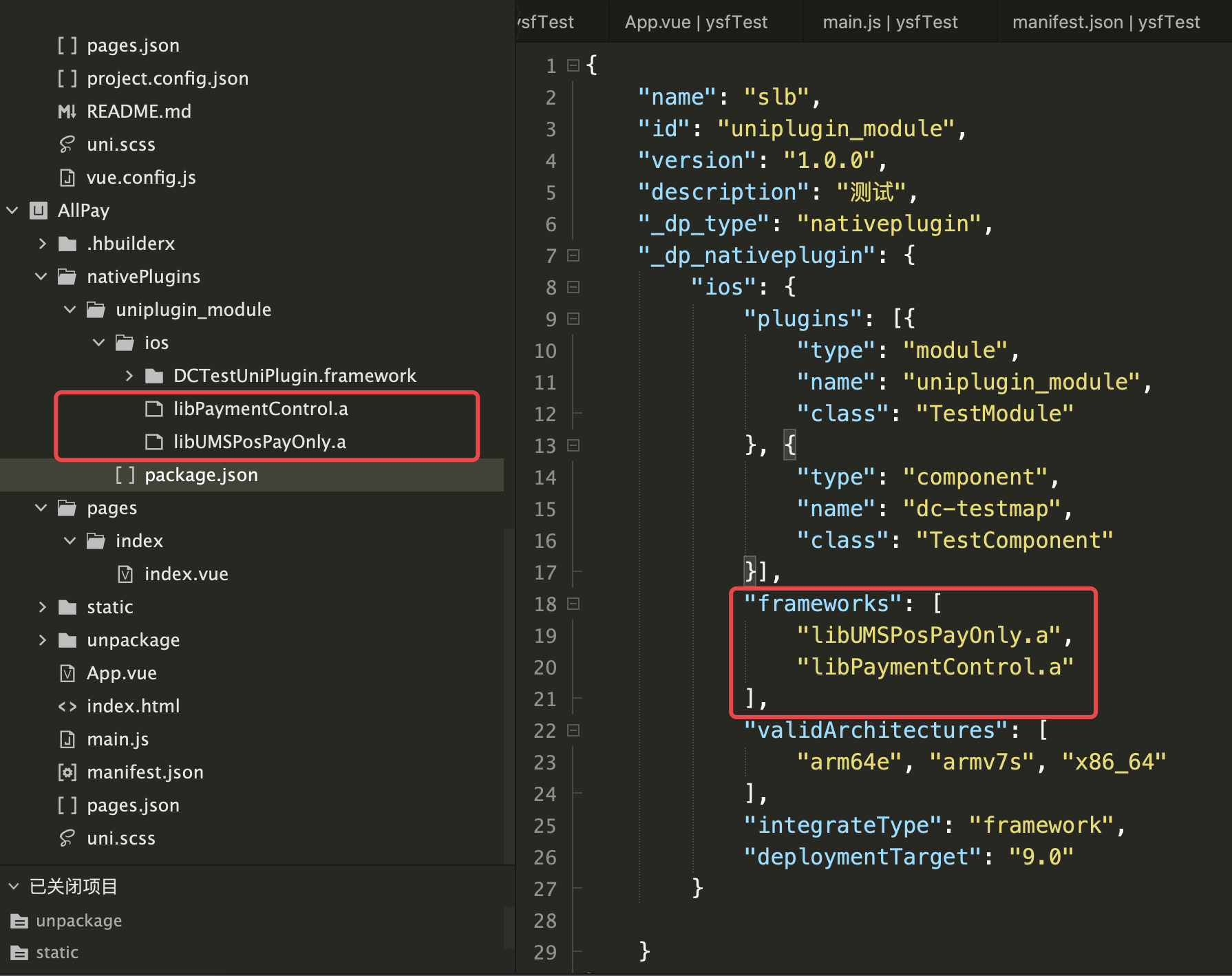Click the markdown icon beside README.md

[67, 112]
